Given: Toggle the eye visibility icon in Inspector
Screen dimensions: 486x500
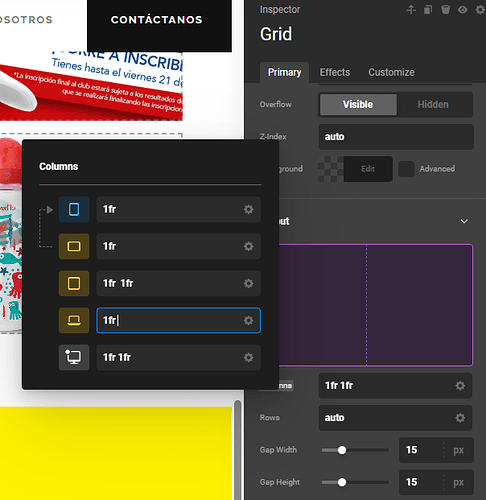Looking at the screenshot, I should point(462,10).
